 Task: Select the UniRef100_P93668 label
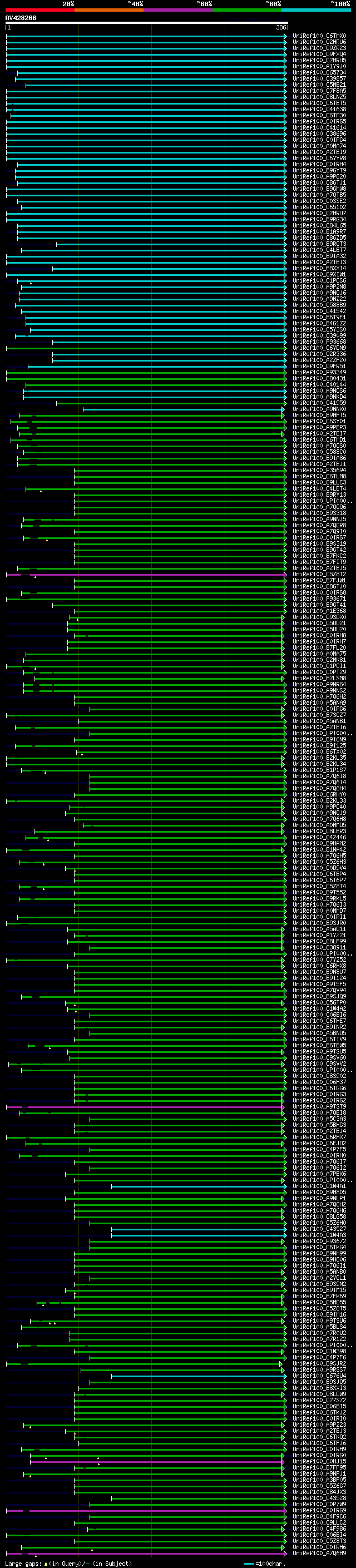[319, 342]
